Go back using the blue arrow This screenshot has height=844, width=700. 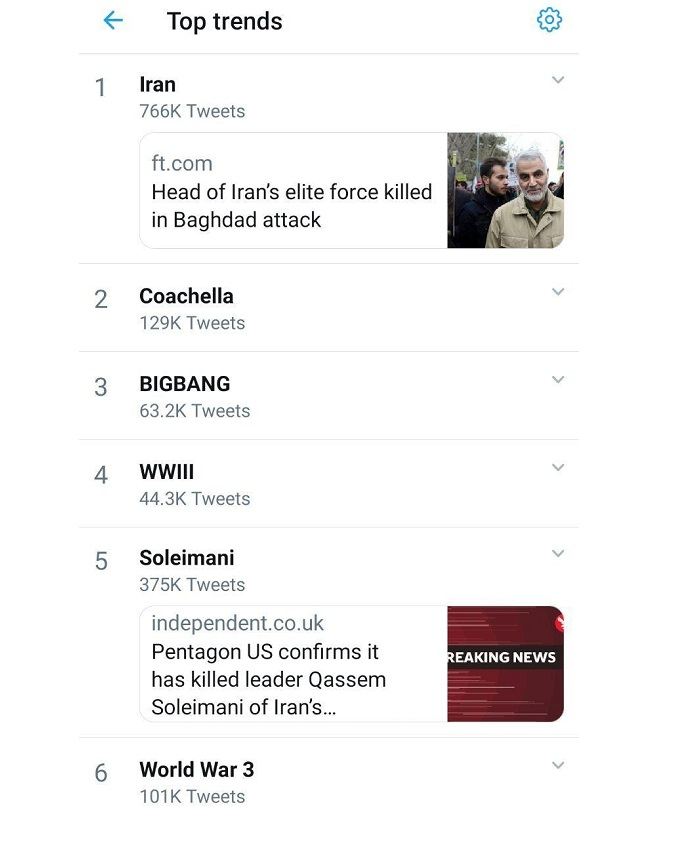coord(112,19)
